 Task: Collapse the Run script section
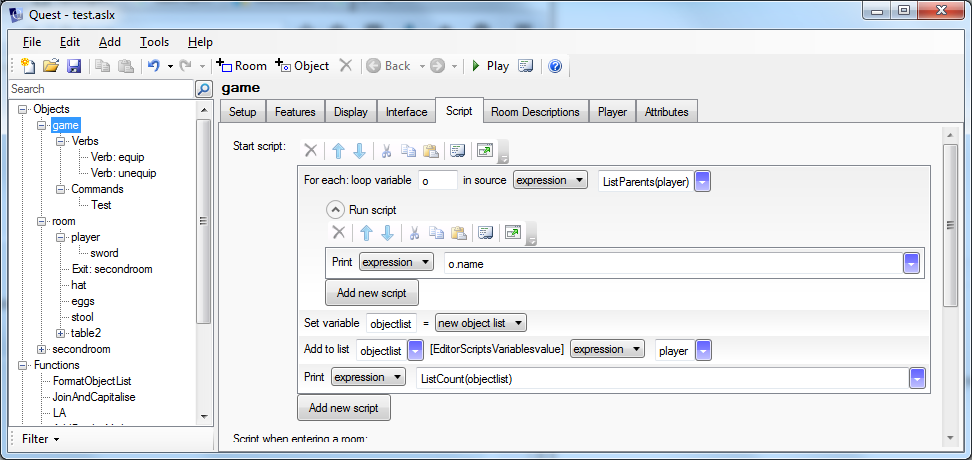click(334, 210)
